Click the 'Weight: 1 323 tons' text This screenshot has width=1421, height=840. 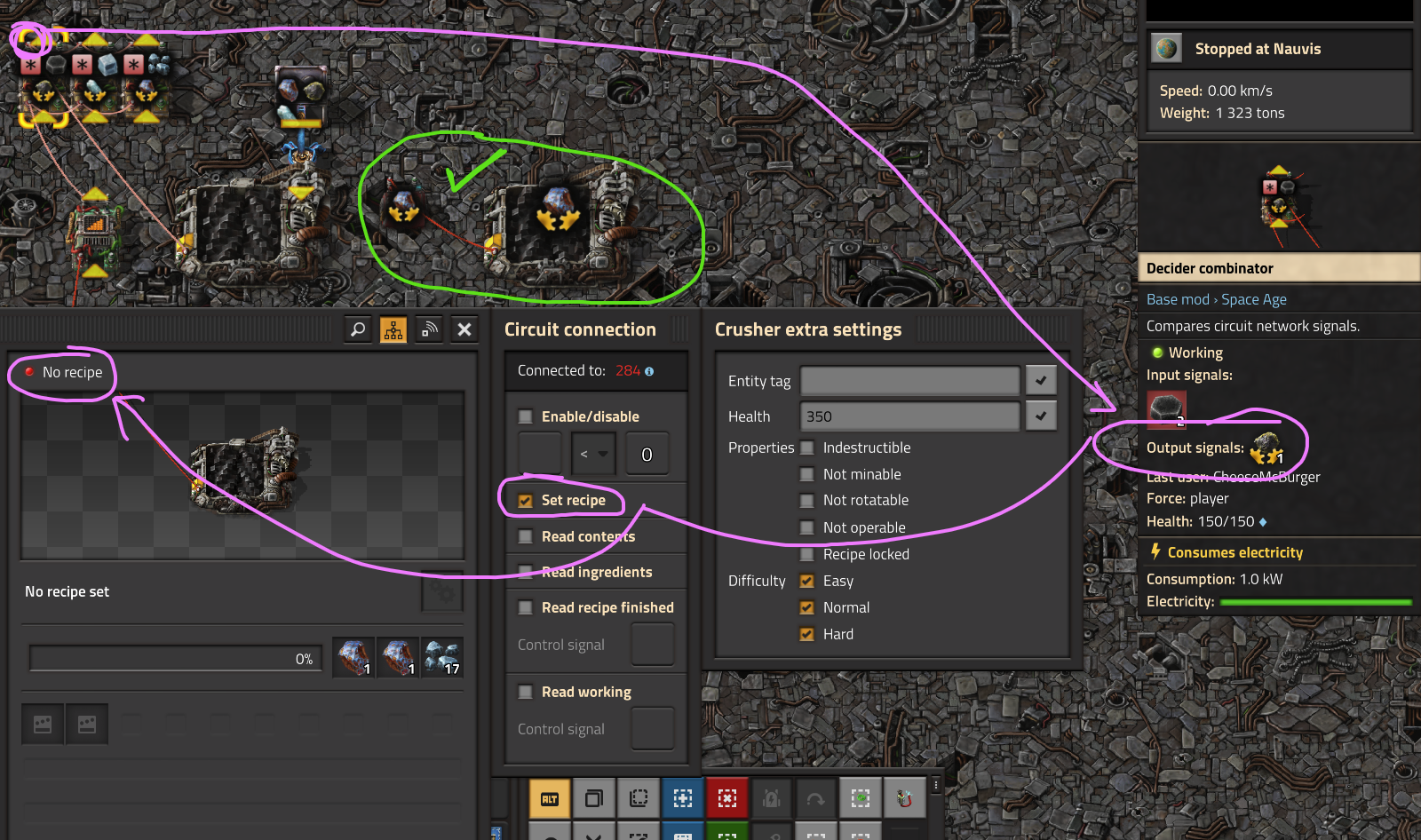point(1222,113)
